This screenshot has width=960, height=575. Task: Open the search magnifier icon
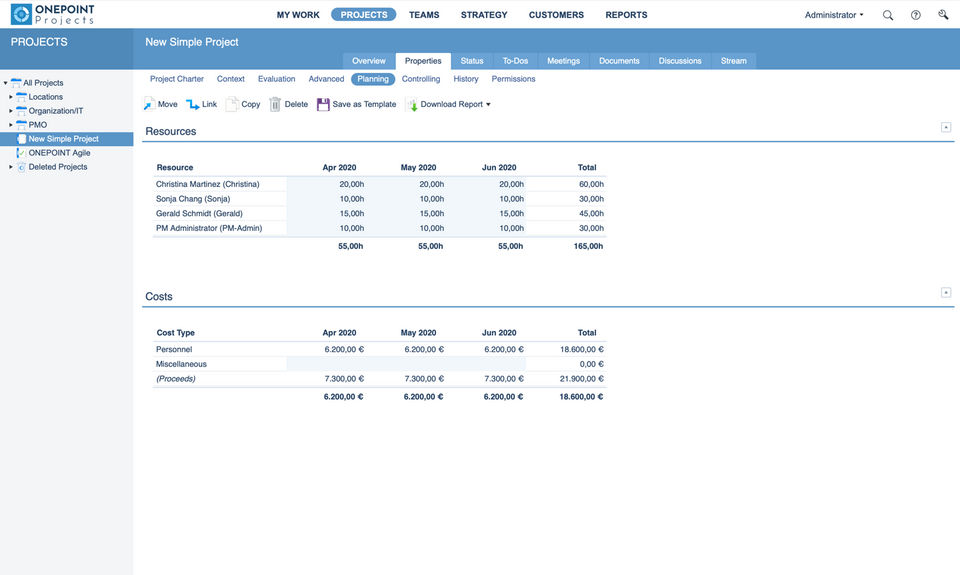tap(888, 15)
